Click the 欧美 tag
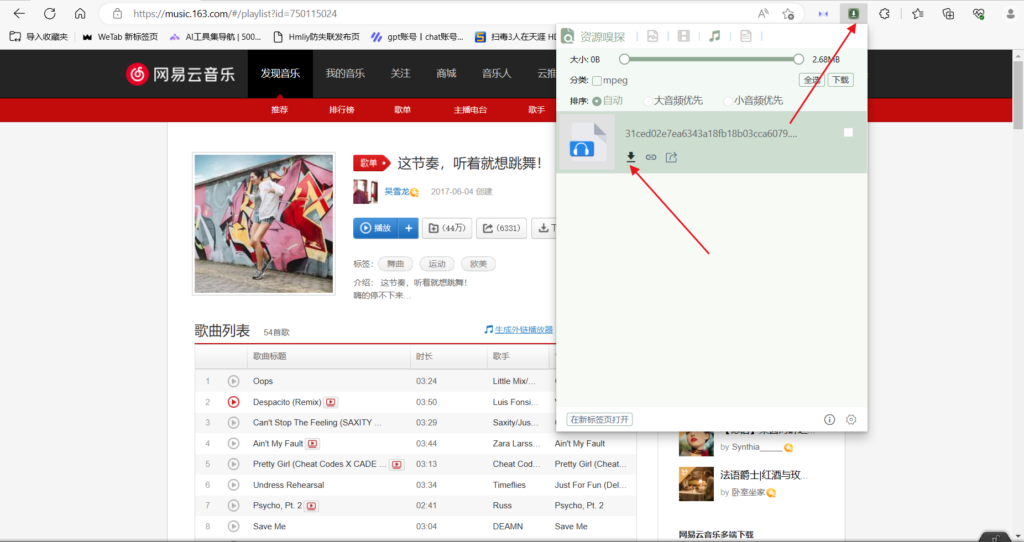The width and height of the screenshot is (1024, 542). coord(478,264)
